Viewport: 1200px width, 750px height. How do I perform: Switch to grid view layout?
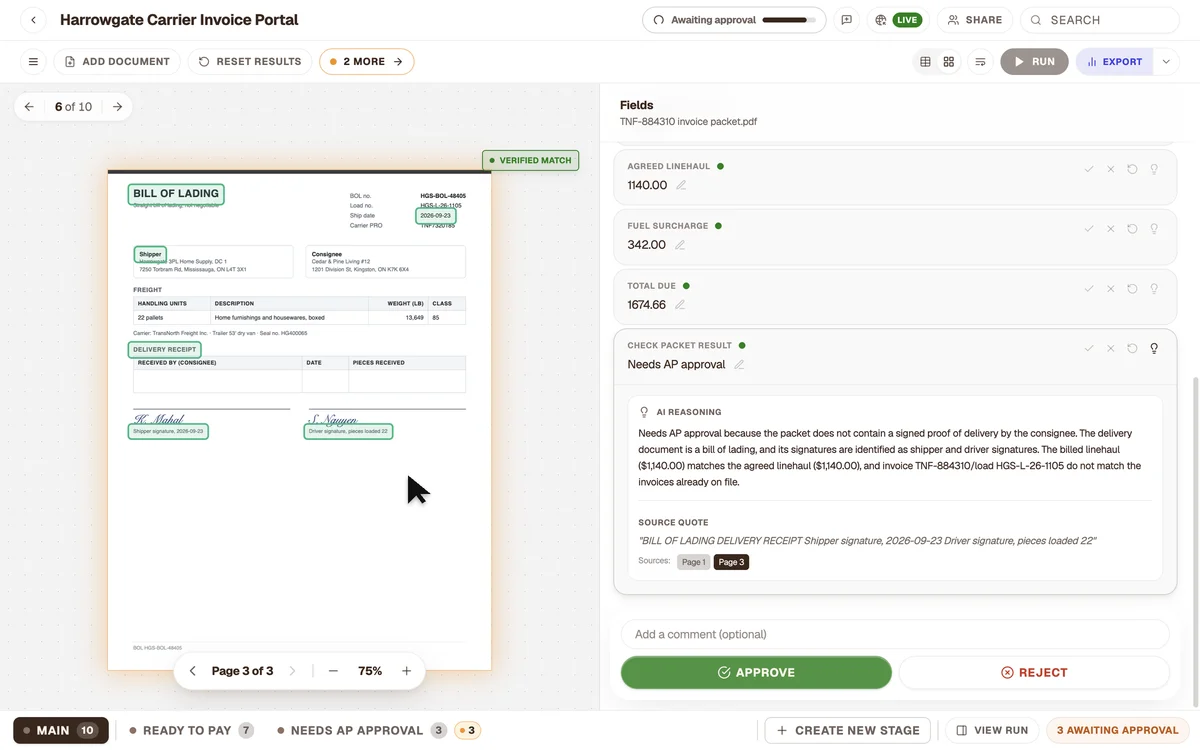click(x=949, y=62)
